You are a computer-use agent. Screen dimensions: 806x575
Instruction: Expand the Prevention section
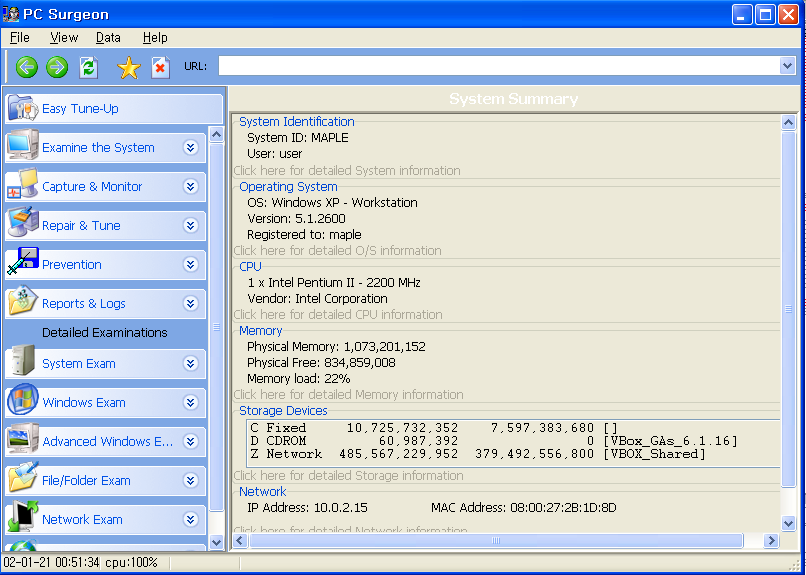click(x=190, y=265)
